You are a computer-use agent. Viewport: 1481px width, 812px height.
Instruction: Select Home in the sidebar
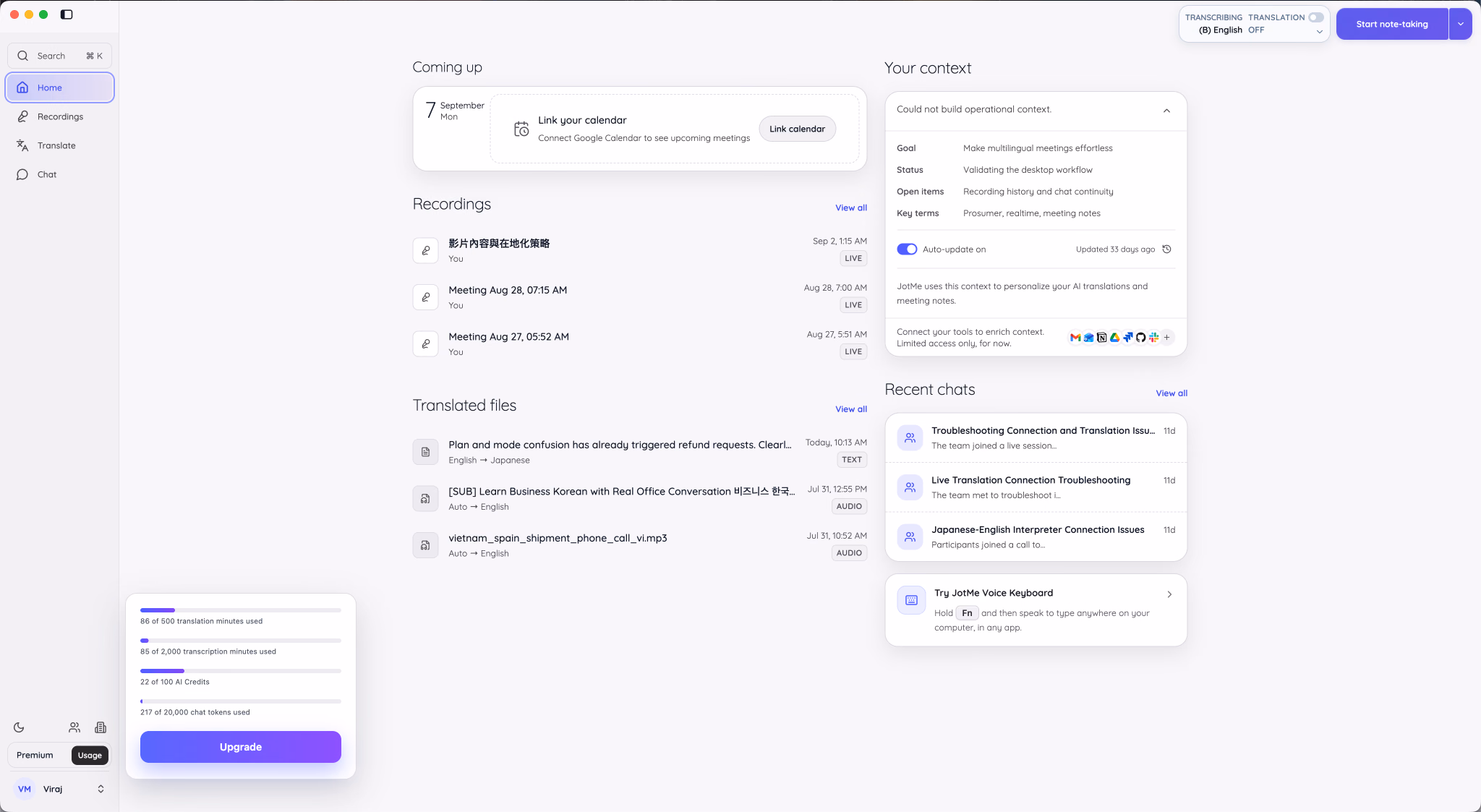[x=60, y=87]
